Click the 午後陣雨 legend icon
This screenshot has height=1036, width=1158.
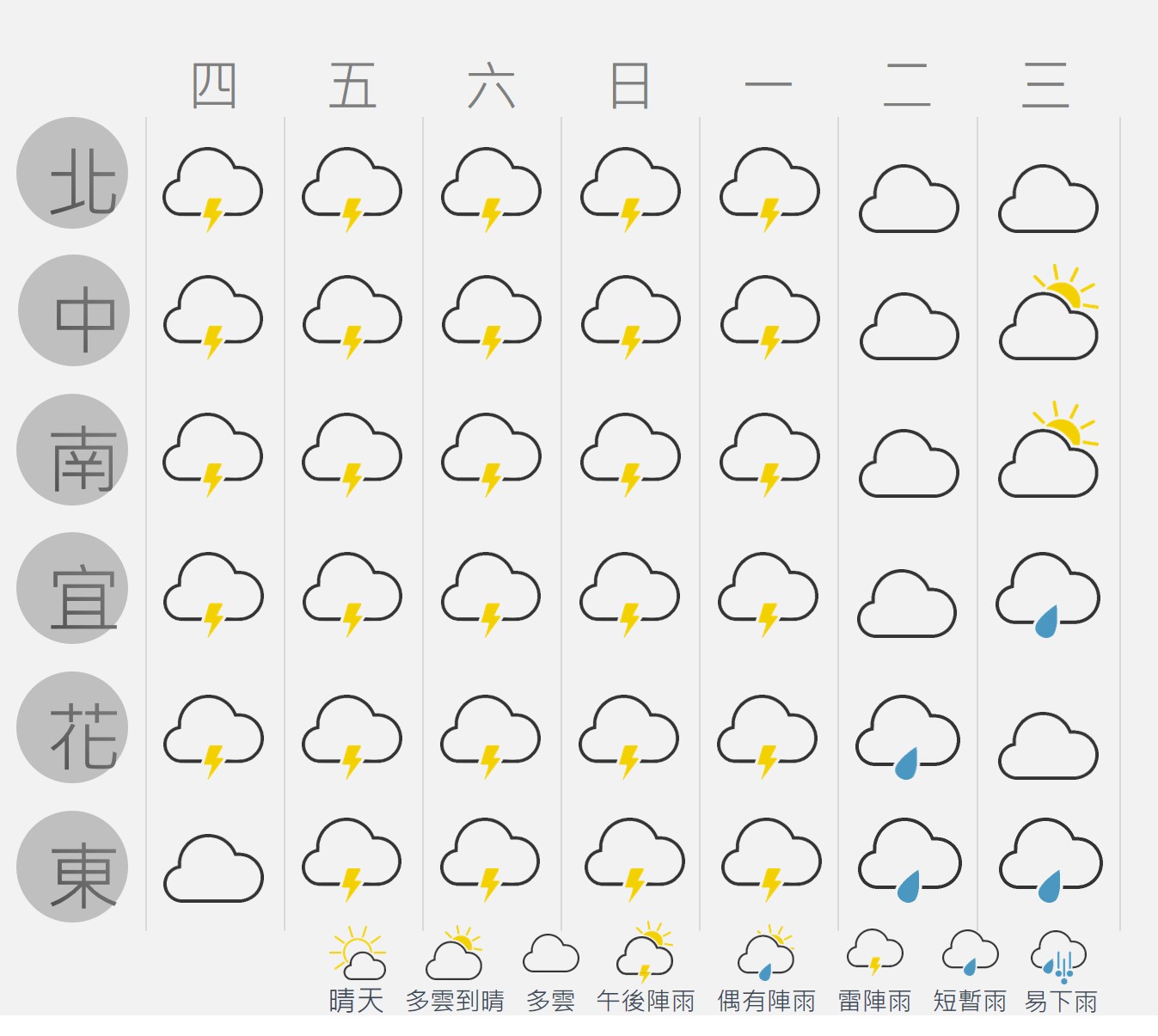(646, 954)
